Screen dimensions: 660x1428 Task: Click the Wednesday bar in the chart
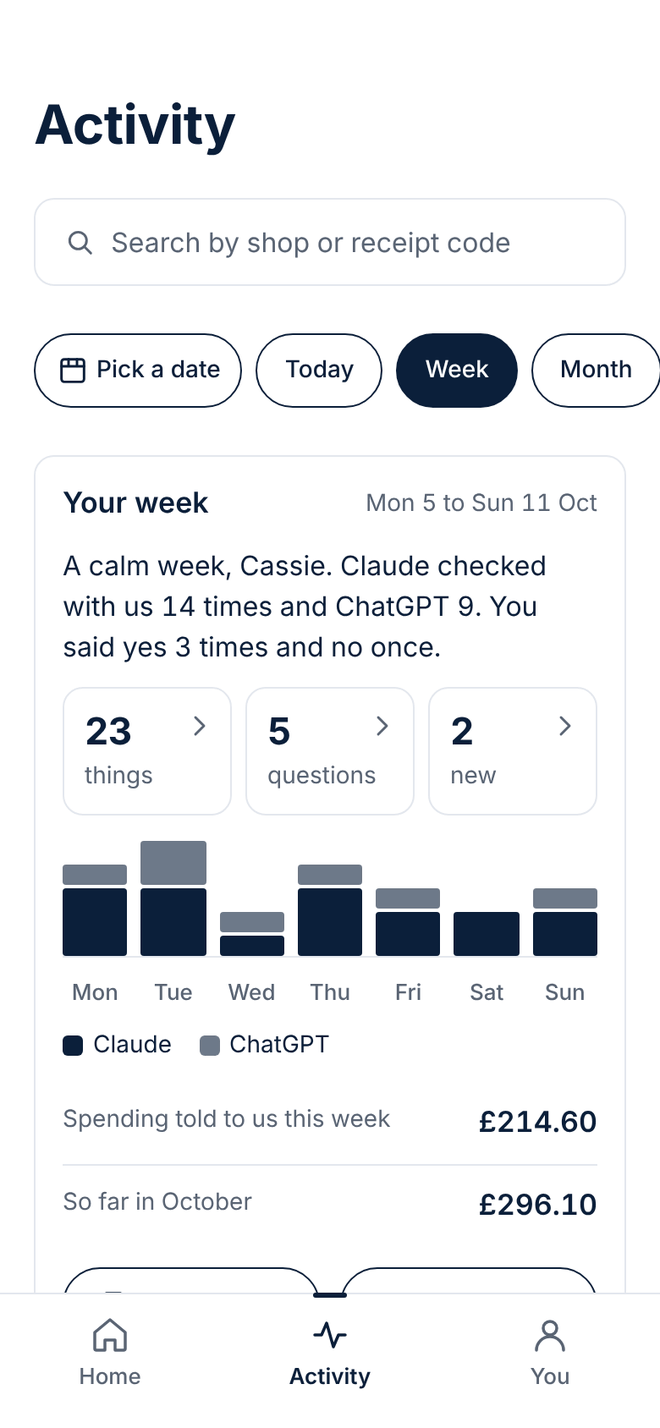pyautogui.click(x=252, y=934)
